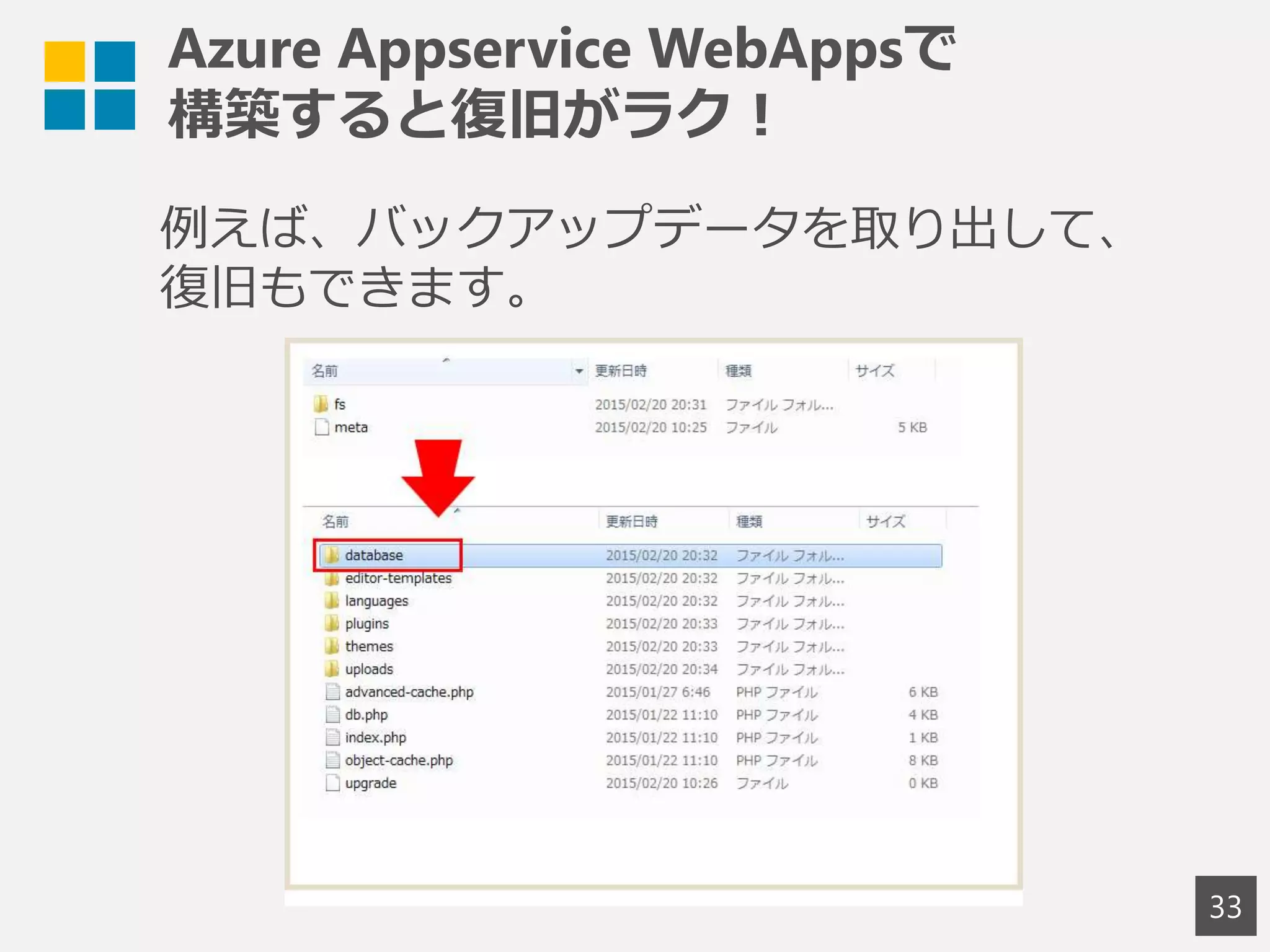Screen dimensions: 1270x952
Task: Click the slide number 33 box
Action: [1225, 906]
